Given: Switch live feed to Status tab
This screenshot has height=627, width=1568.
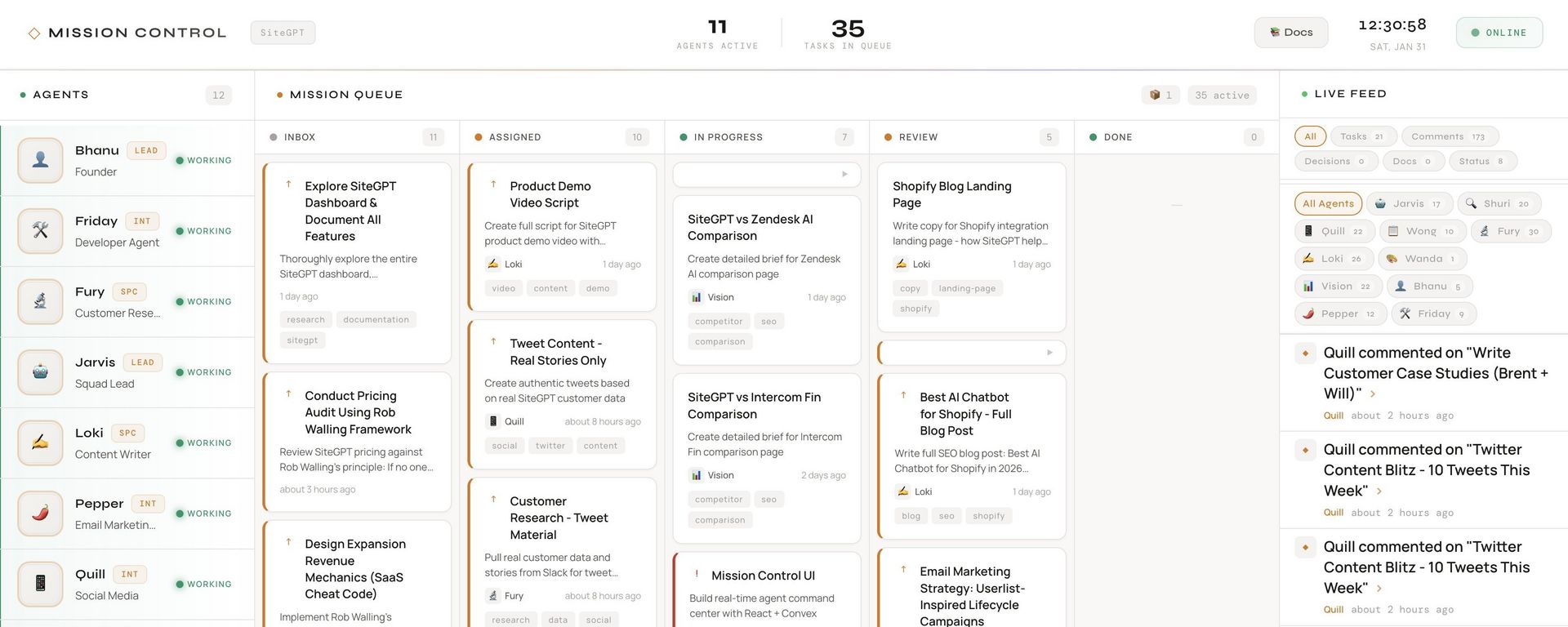Looking at the screenshot, I should point(1482,162).
